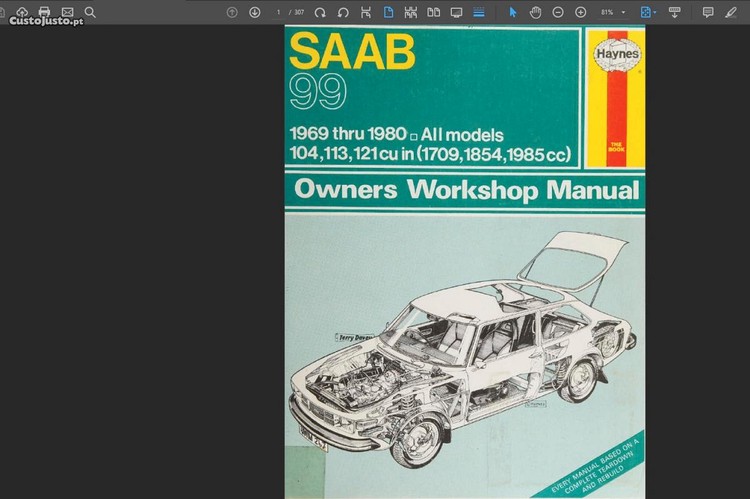This screenshot has width=750, height=499.
Task: Zoom in with the plus button
Action: coord(580,12)
